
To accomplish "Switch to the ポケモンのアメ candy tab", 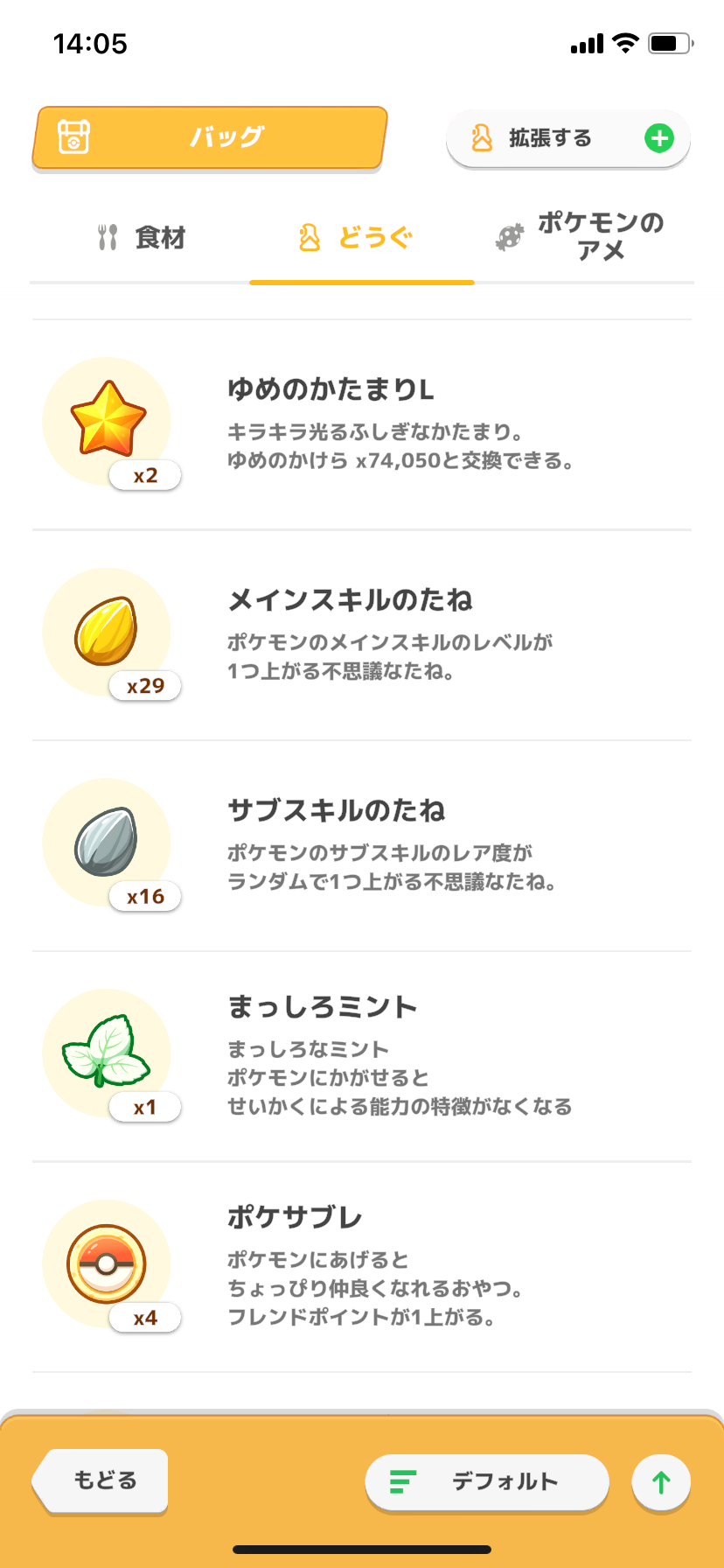I will click(581, 237).
